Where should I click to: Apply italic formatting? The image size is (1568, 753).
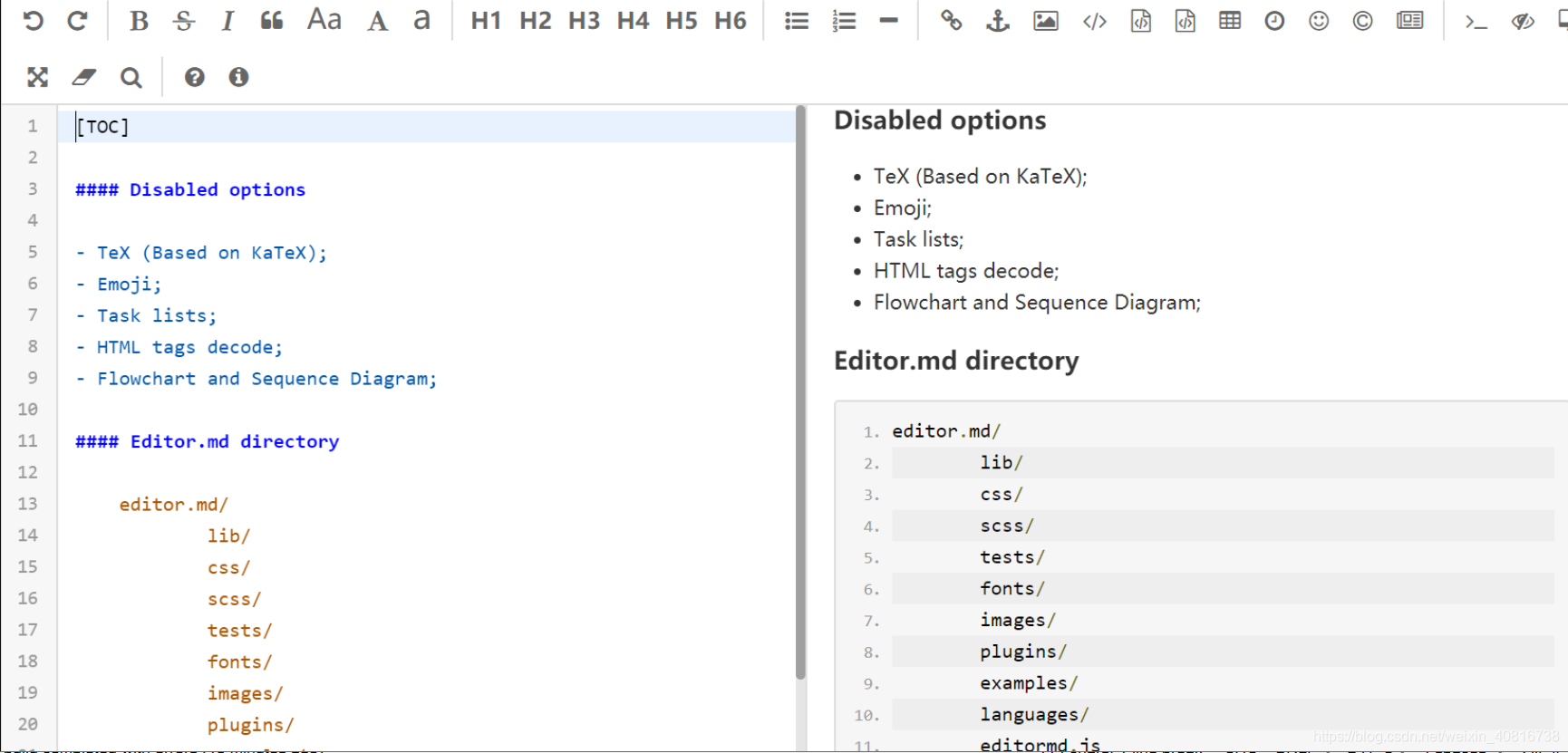(227, 20)
